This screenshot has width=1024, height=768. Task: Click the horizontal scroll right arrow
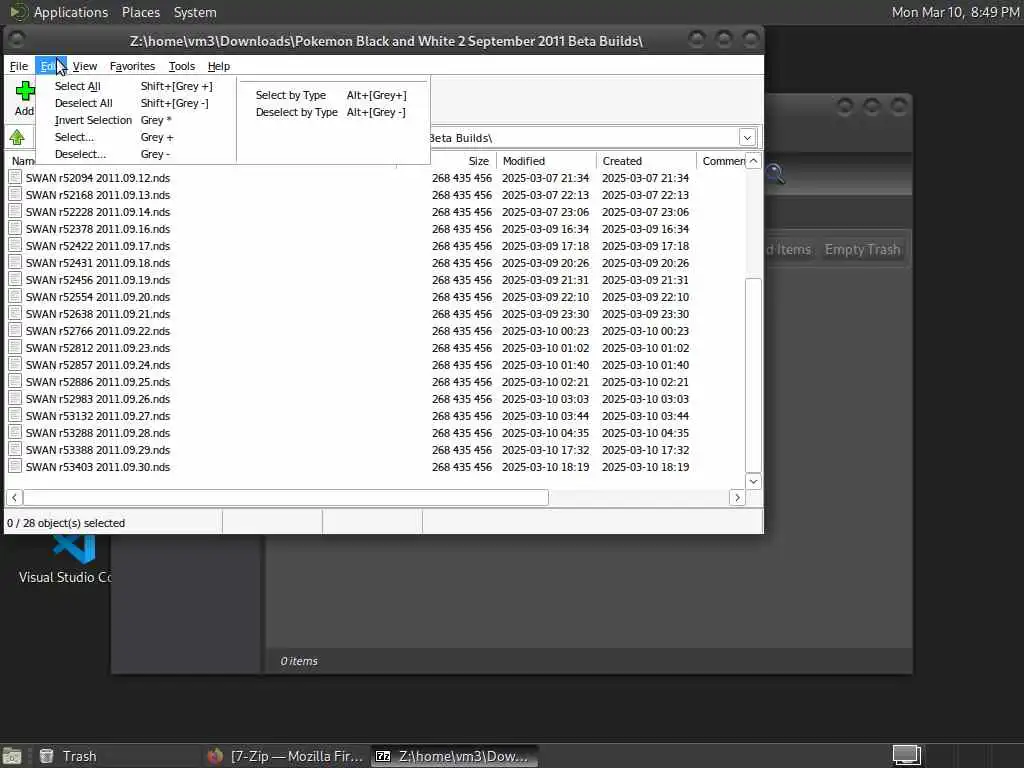(x=737, y=498)
